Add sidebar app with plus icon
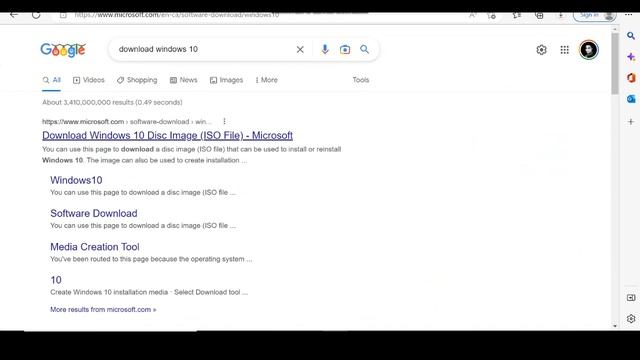 click(x=631, y=122)
